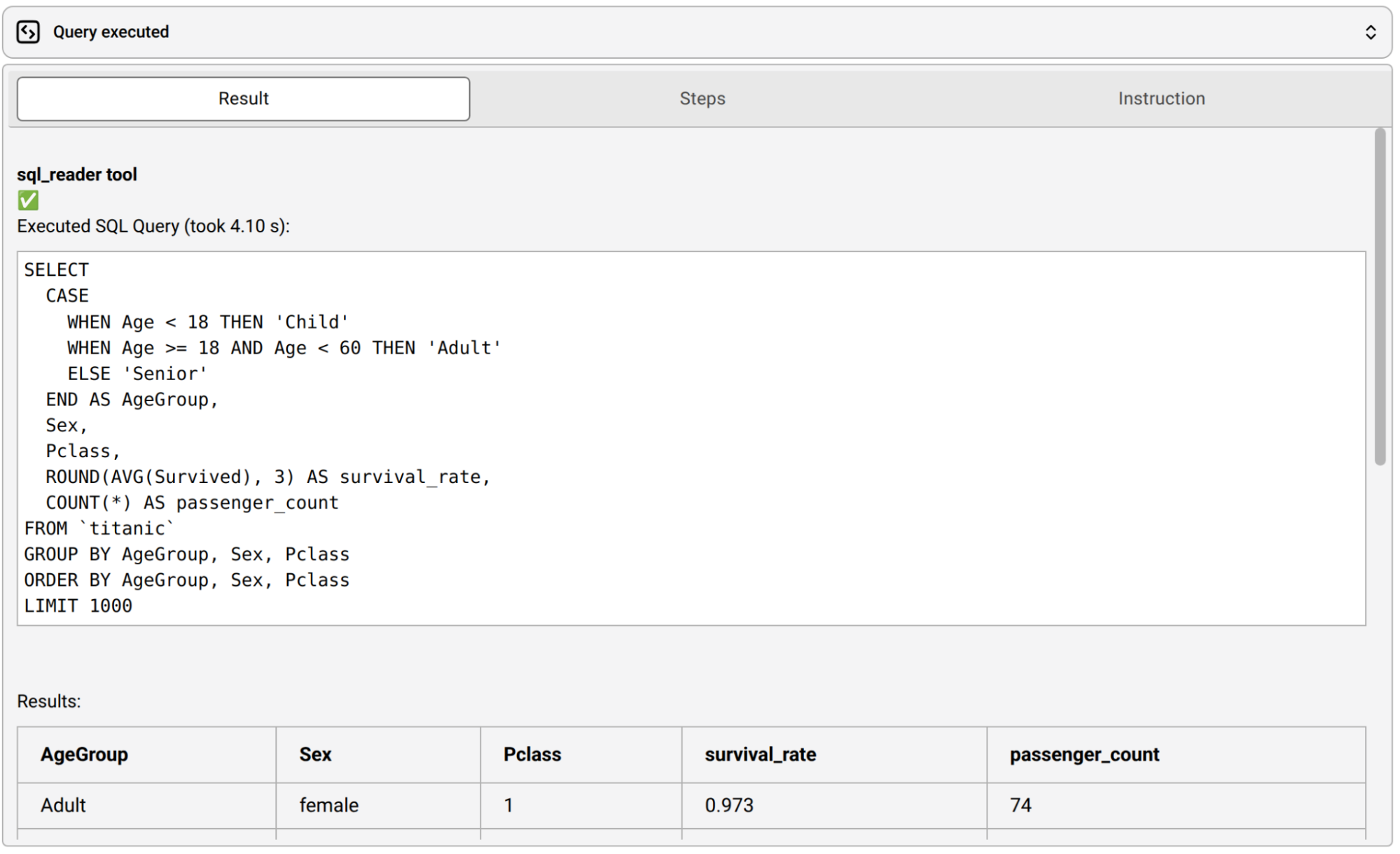Screen dimensions: 1400x854
Task: Select the Result tab
Action: 243,99
